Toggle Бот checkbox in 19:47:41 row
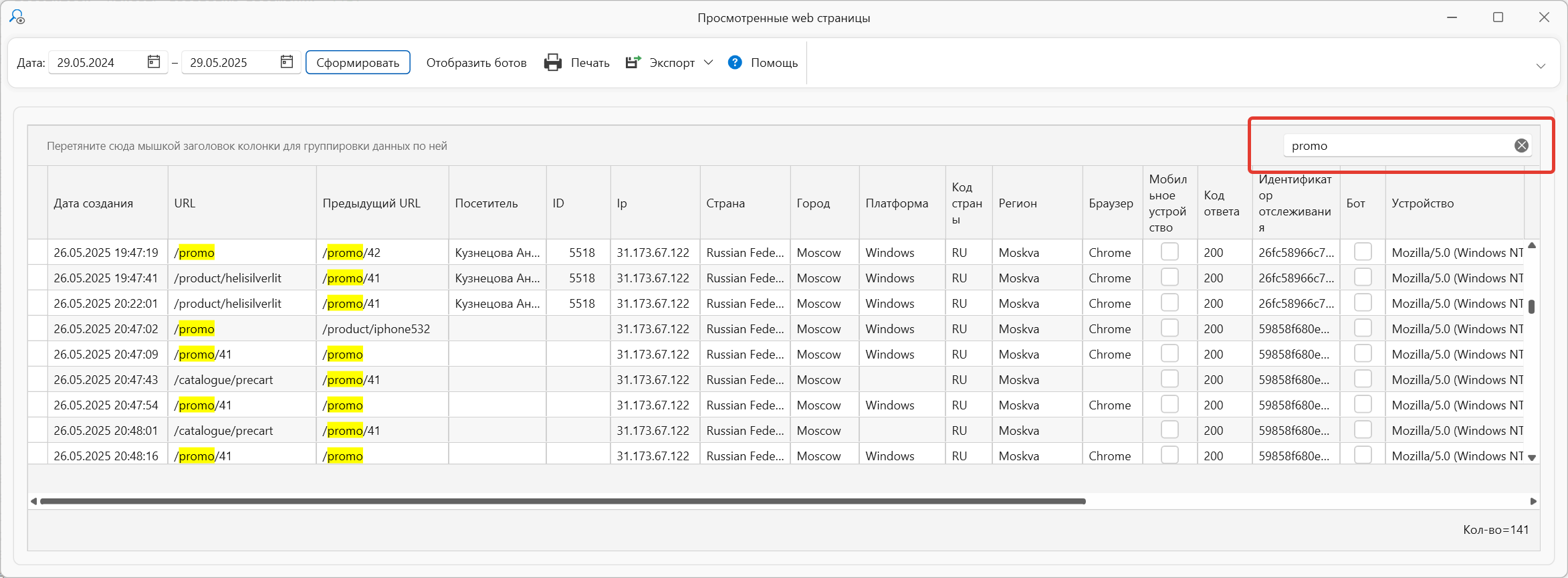1568x578 pixels. tap(1363, 277)
